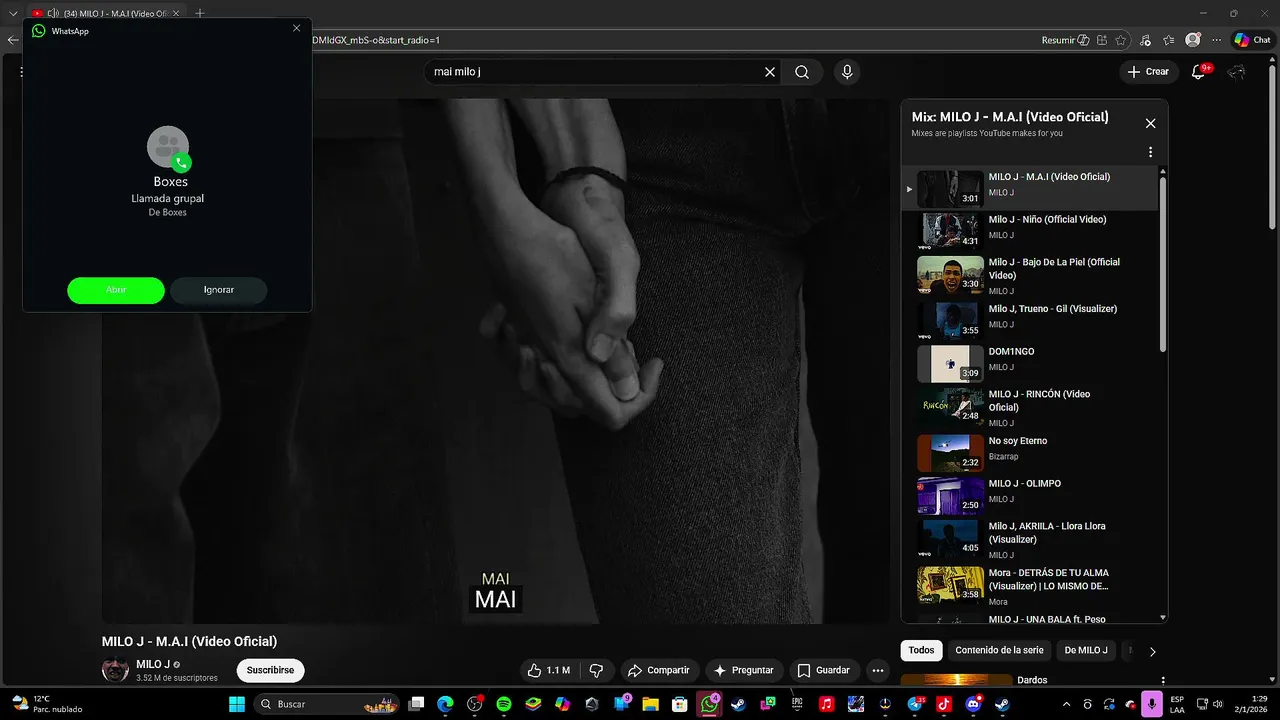Open the incoming WhatsApp group call
Viewport: 1280px width, 720px height.
116,290
